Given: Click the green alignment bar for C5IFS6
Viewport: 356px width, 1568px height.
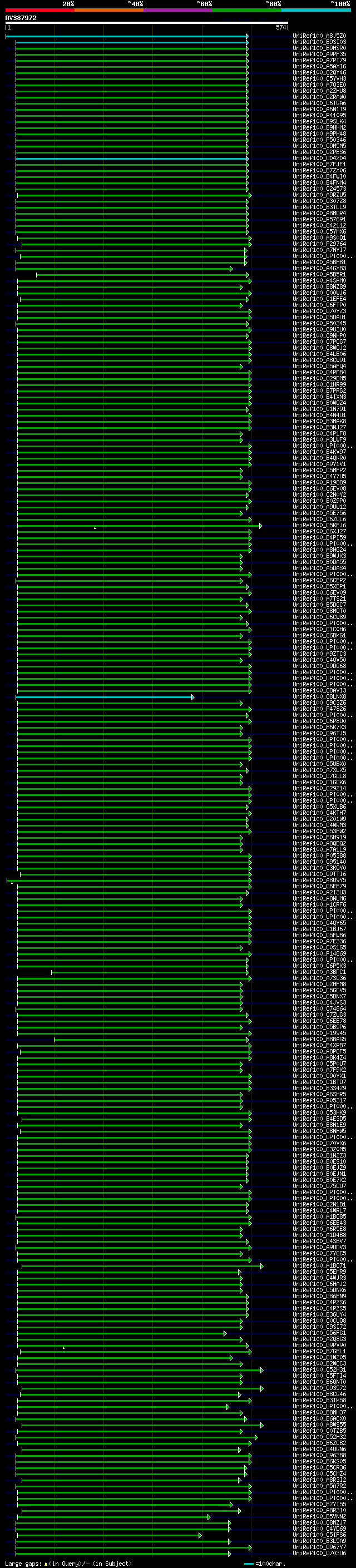Looking at the screenshot, I should [x=108, y=1535].
